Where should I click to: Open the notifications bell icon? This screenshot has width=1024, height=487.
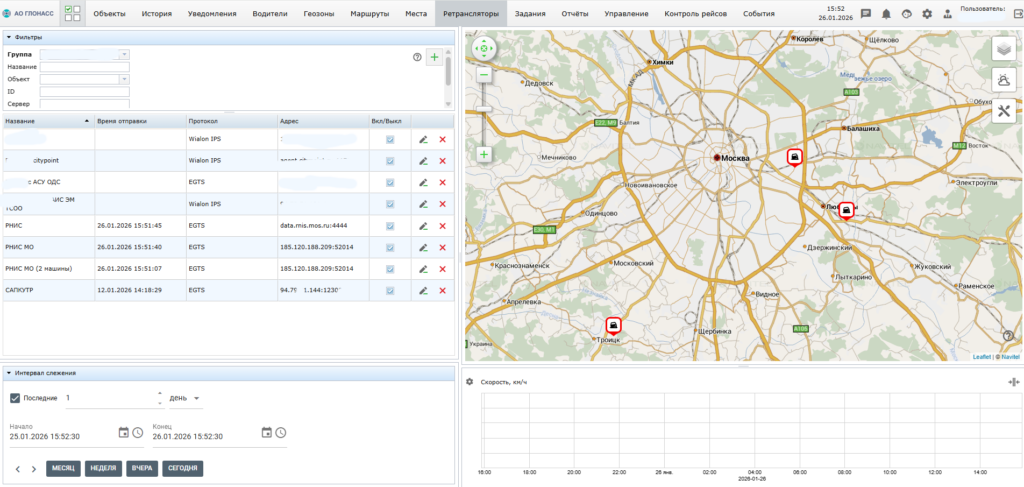(886, 14)
